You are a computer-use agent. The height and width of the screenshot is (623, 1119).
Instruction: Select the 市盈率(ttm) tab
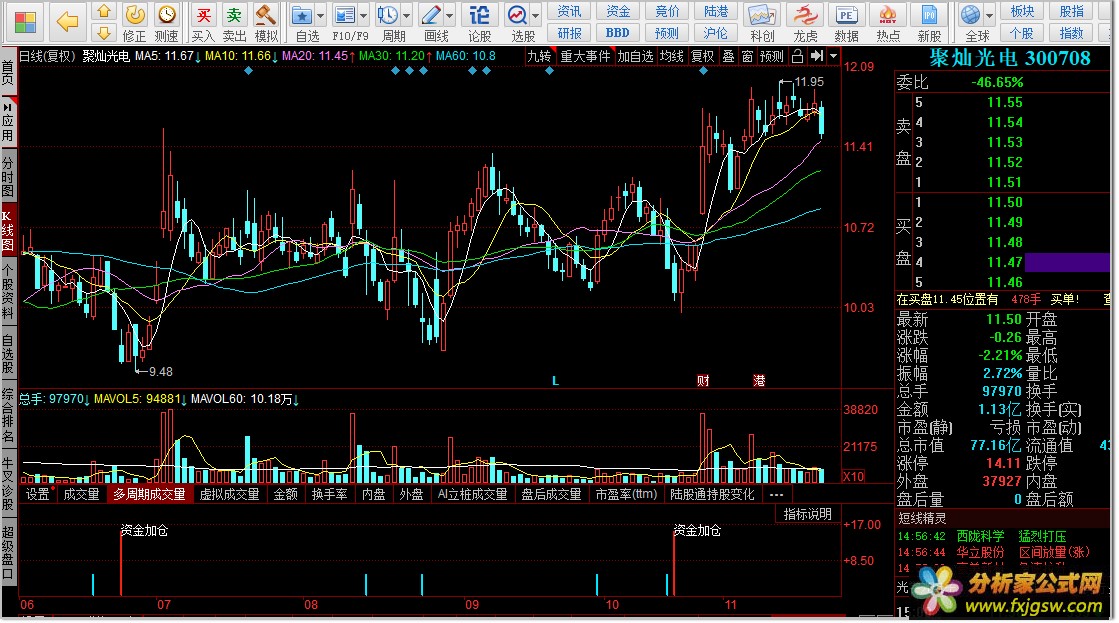point(626,494)
